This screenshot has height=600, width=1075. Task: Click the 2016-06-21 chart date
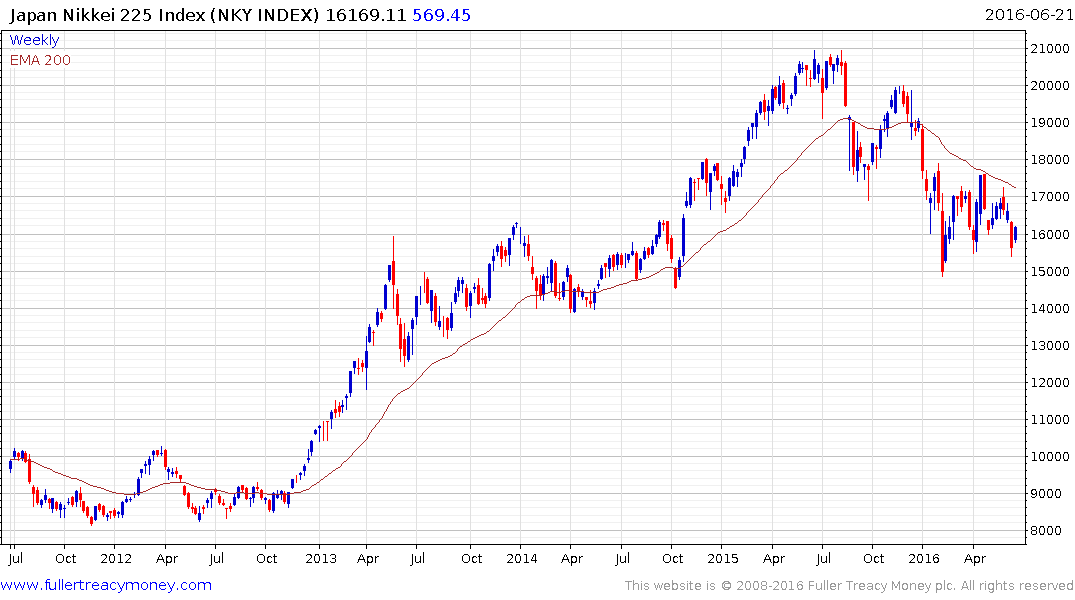click(x=1028, y=15)
